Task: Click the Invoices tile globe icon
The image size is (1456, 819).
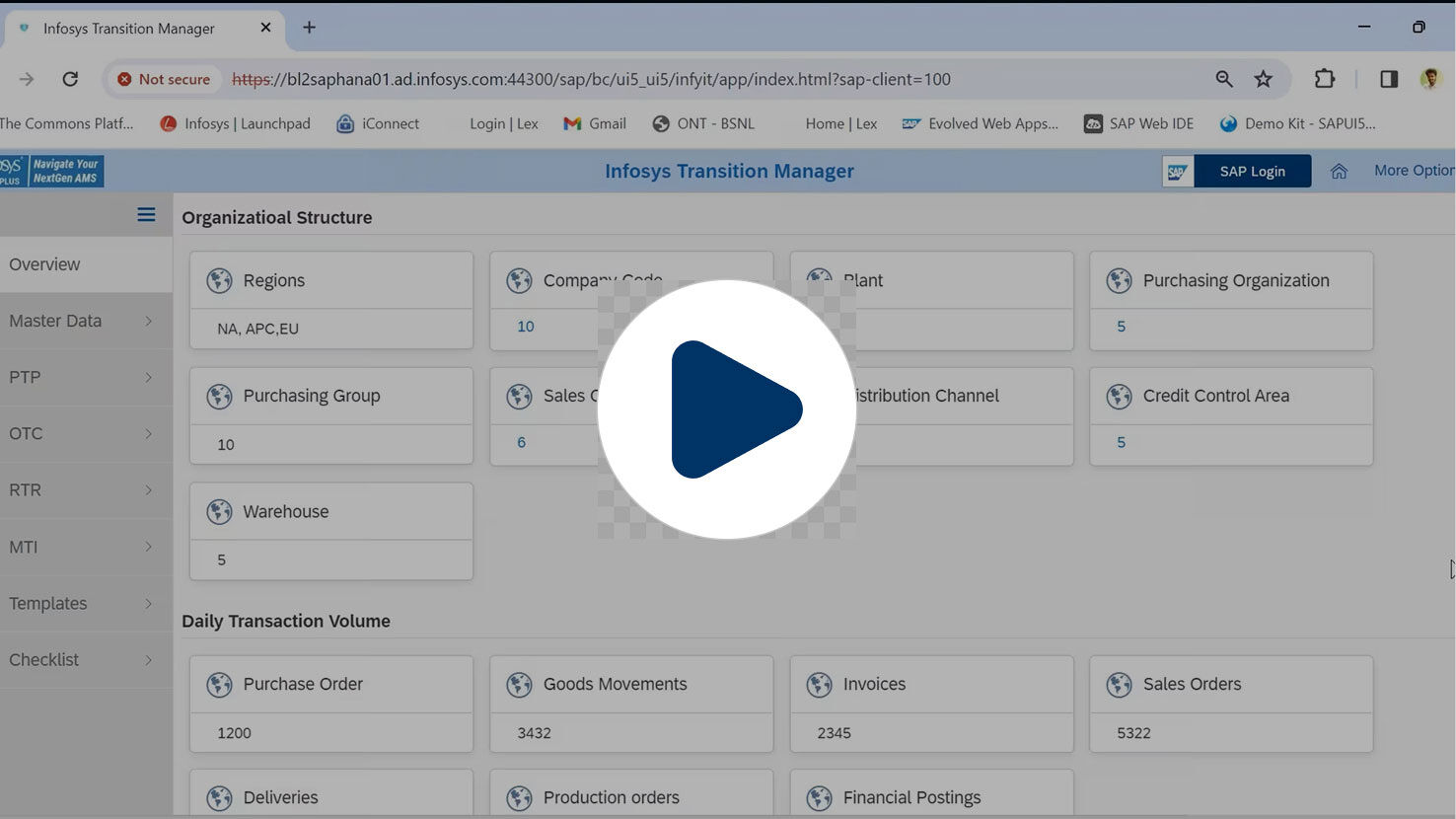Action: coord(819,684)
